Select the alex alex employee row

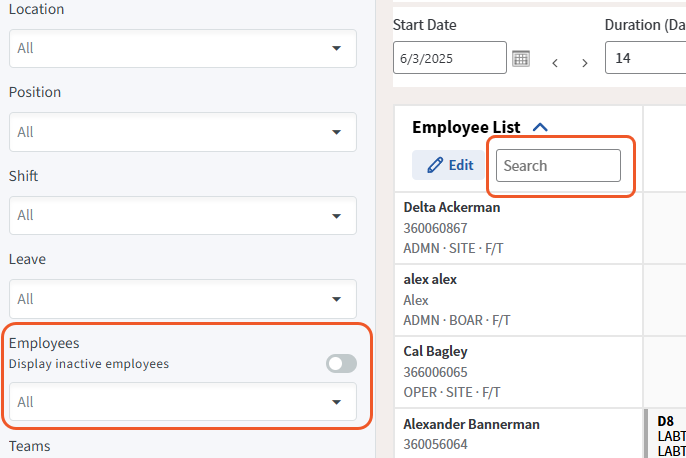pyautogui.click(x=431, y=280)
